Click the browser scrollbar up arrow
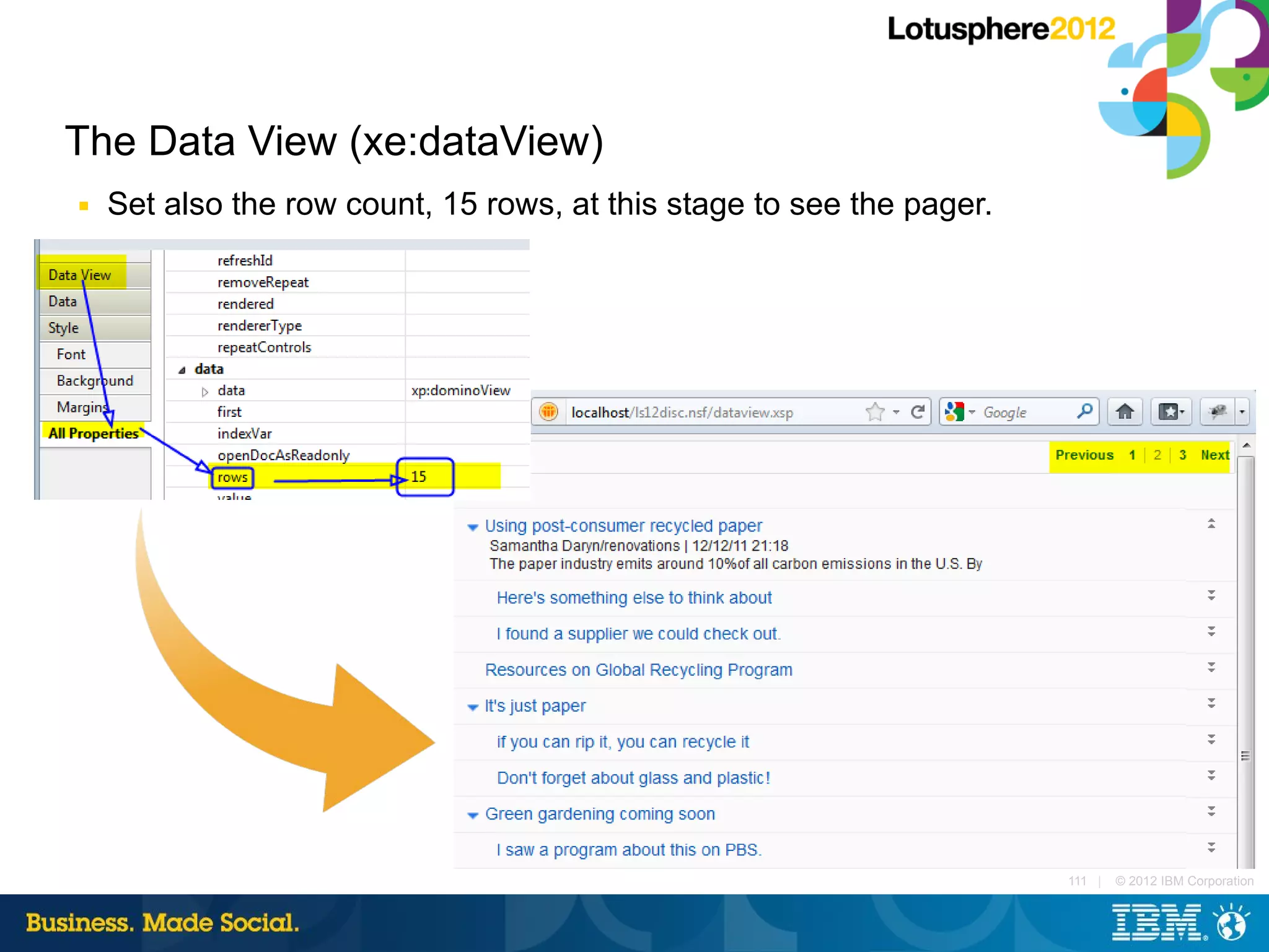This screenshot has height=952, width=1269. pyautogui.click(x=1246, y=445)
